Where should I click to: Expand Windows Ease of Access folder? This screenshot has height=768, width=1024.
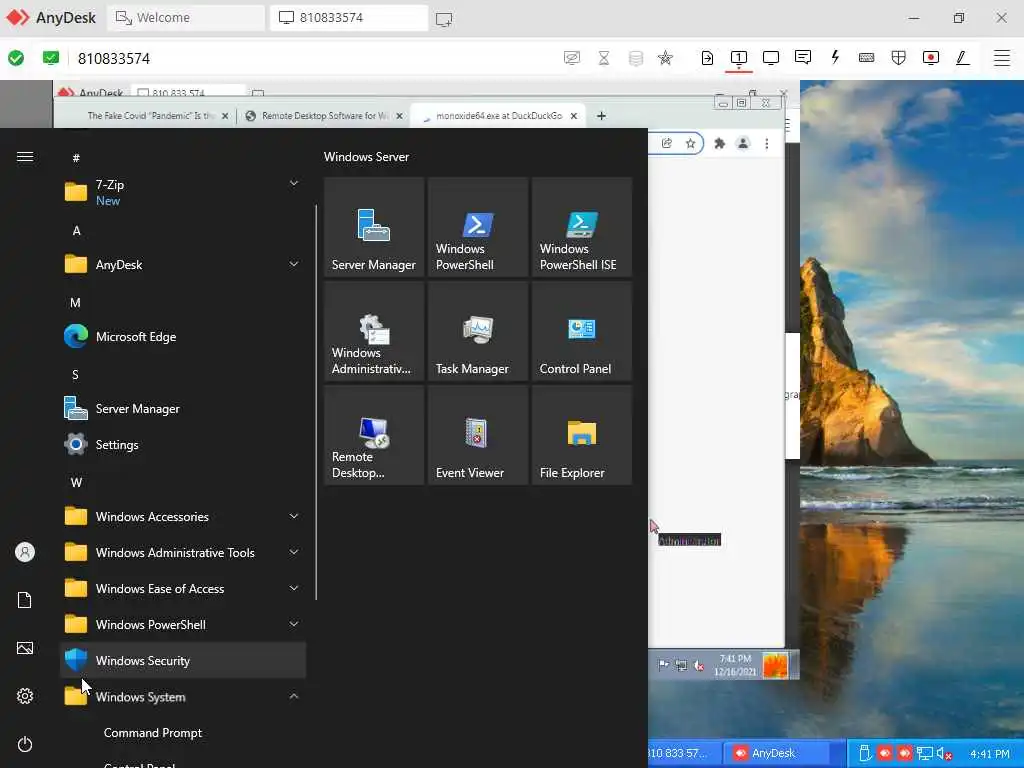tap(183, 588)
